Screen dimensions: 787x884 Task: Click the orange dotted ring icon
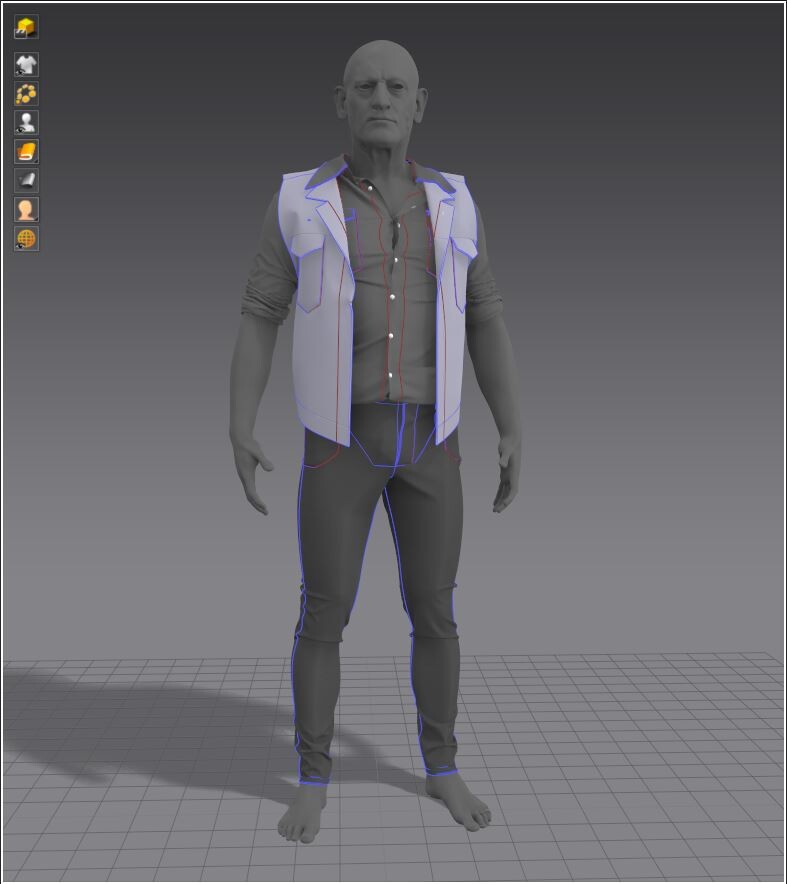tap(26, 94)
